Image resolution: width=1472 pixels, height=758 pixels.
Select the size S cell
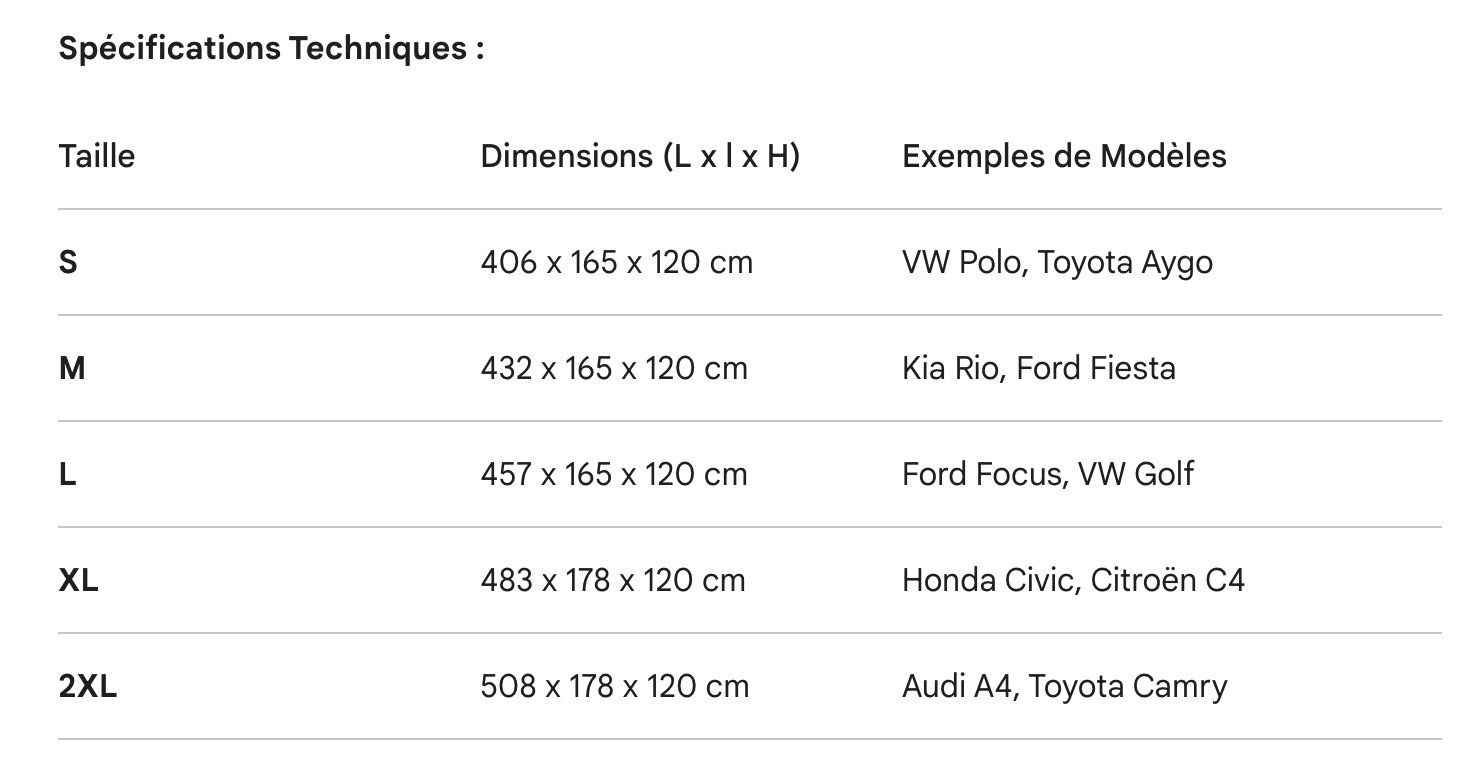pos(68,263)
